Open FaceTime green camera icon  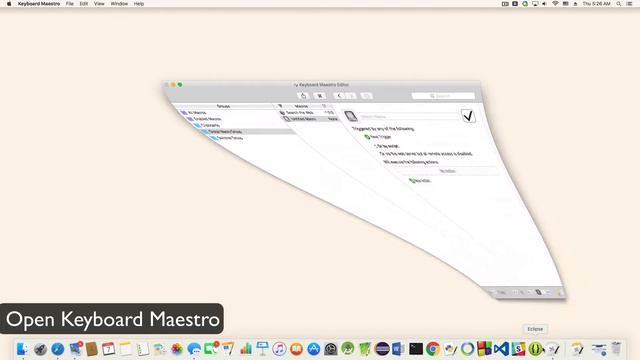(211, 349)
